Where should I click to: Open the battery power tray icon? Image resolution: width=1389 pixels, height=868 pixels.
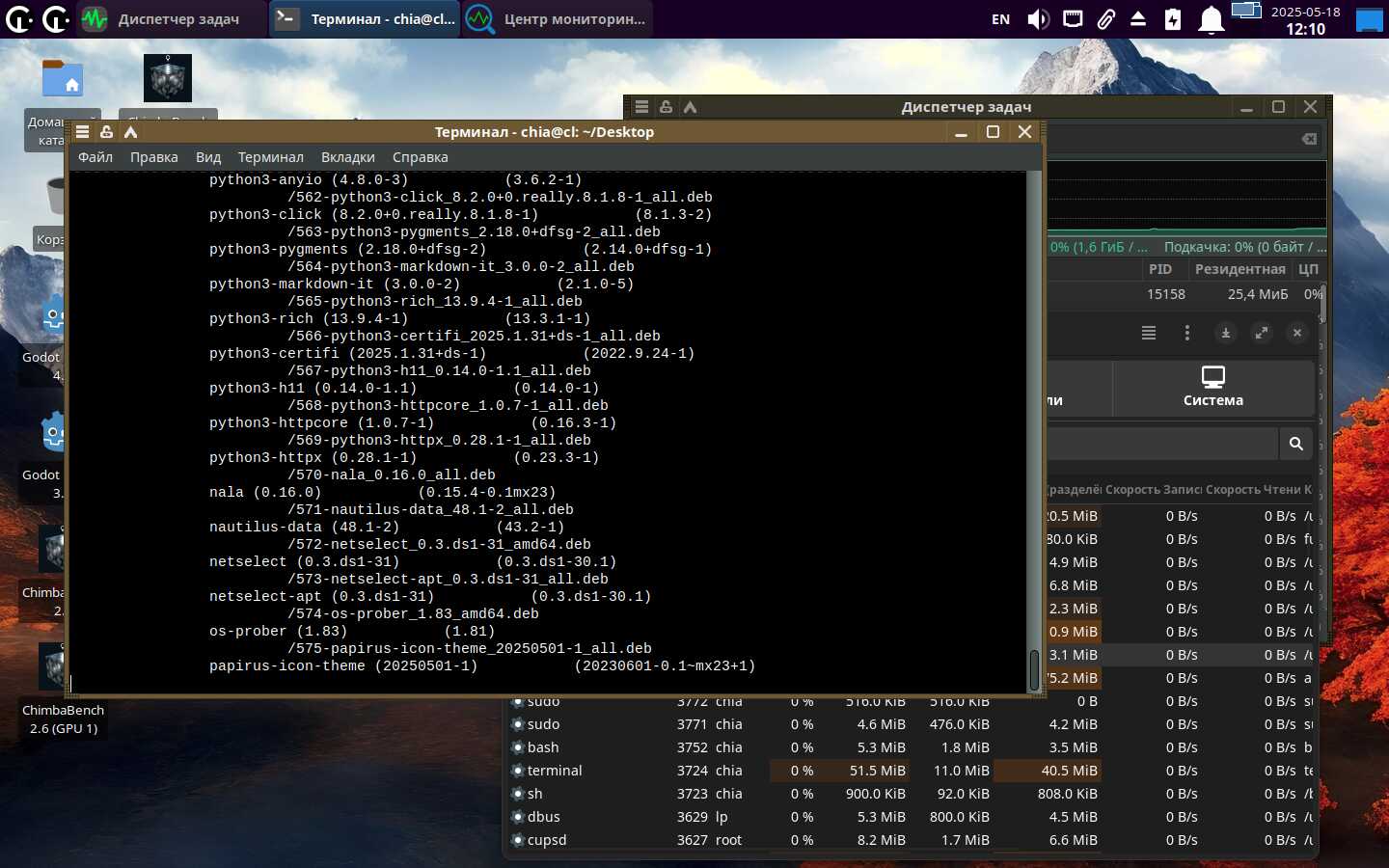(x=1173, y=19)
